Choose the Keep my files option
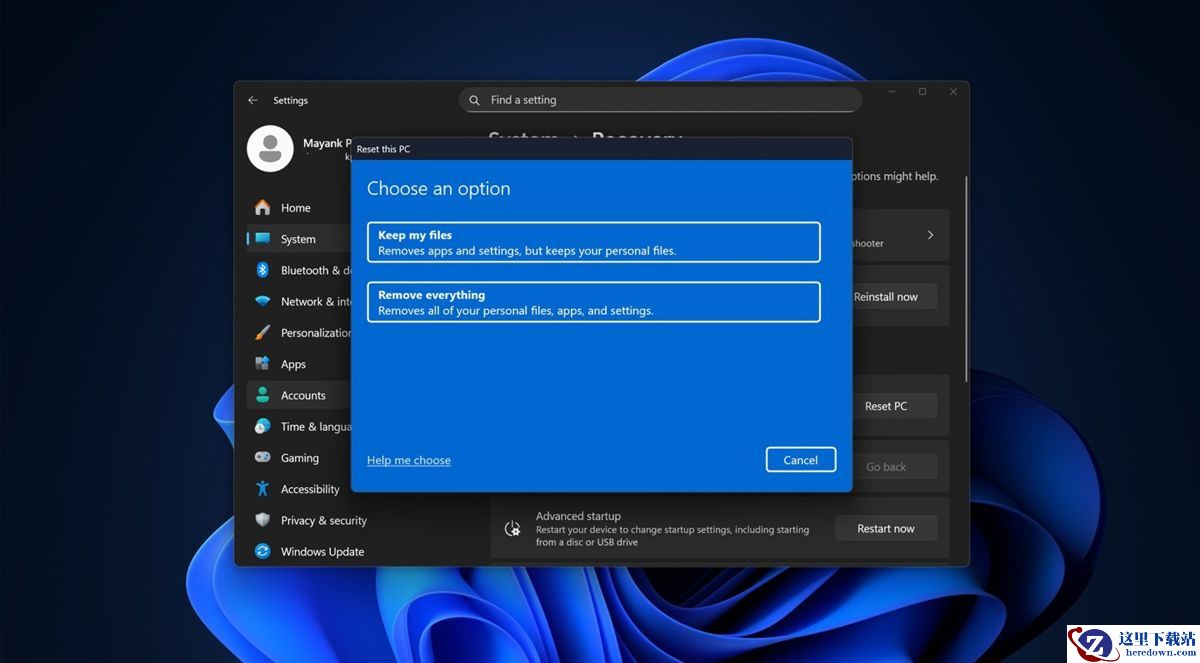The width and height of the screenshot is (1200, 663). [x=594, y=242]
